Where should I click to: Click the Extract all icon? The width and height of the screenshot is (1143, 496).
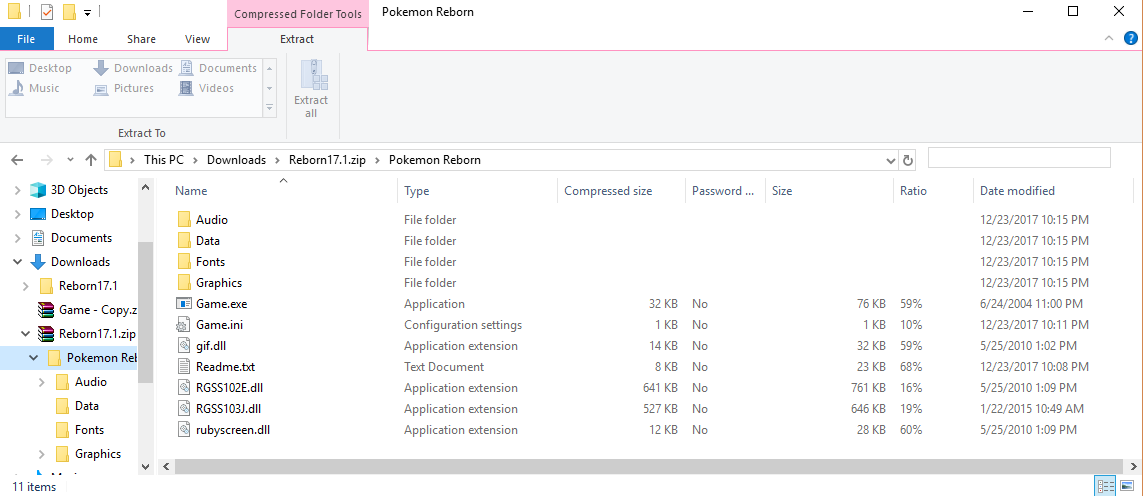(x=311, y=89)
